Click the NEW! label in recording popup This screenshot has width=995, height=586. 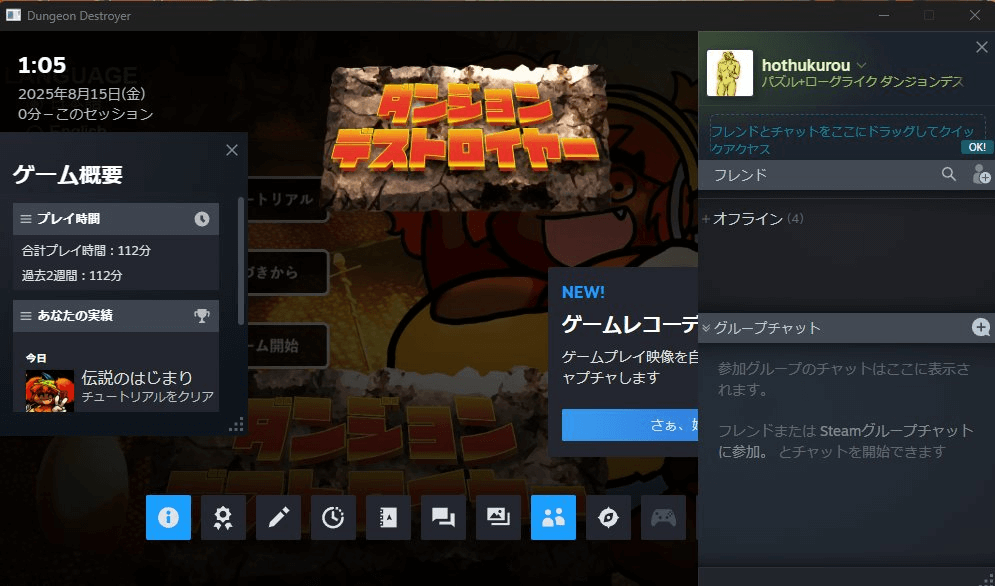point(583,292)
